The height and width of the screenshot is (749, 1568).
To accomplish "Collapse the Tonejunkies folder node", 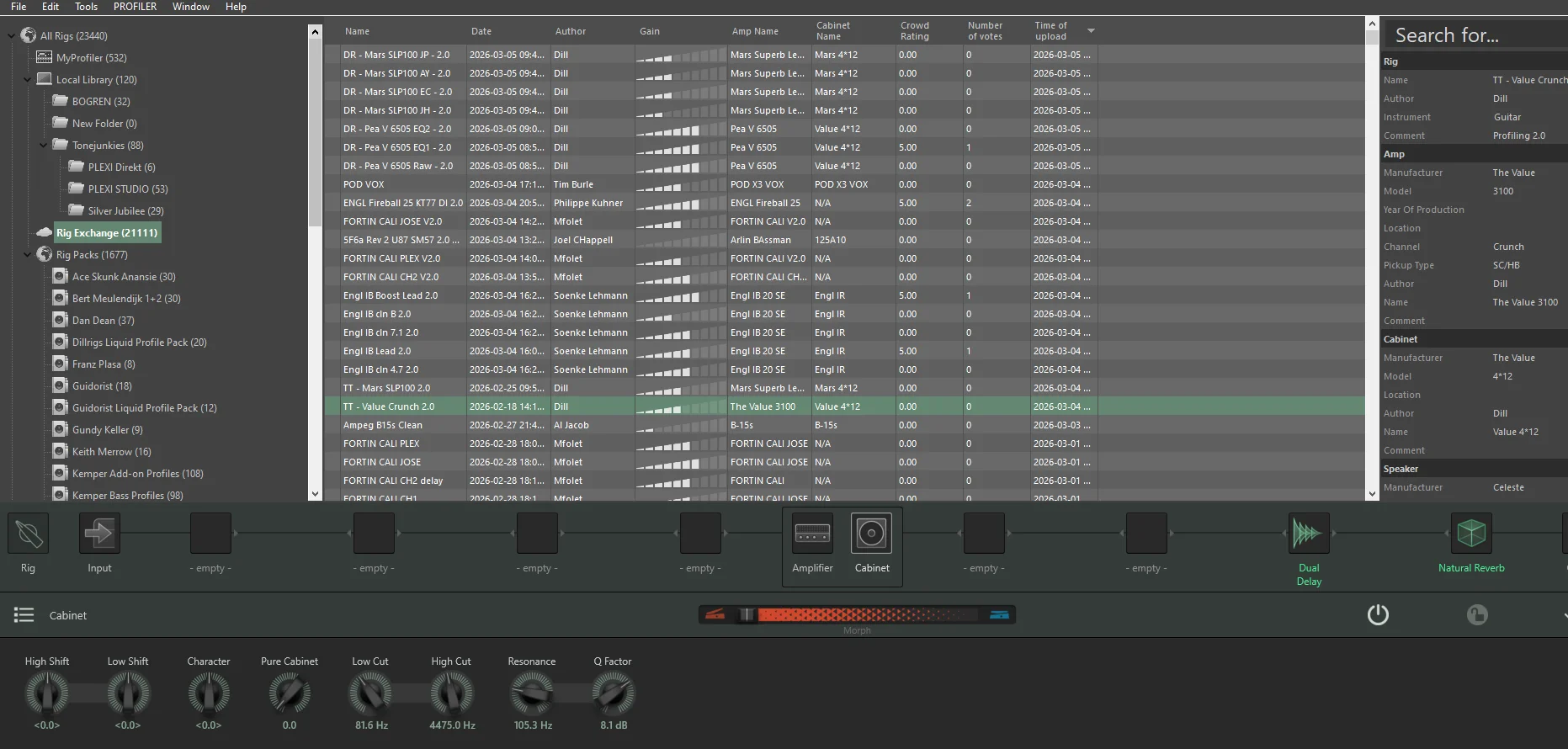I will [43, 145].
